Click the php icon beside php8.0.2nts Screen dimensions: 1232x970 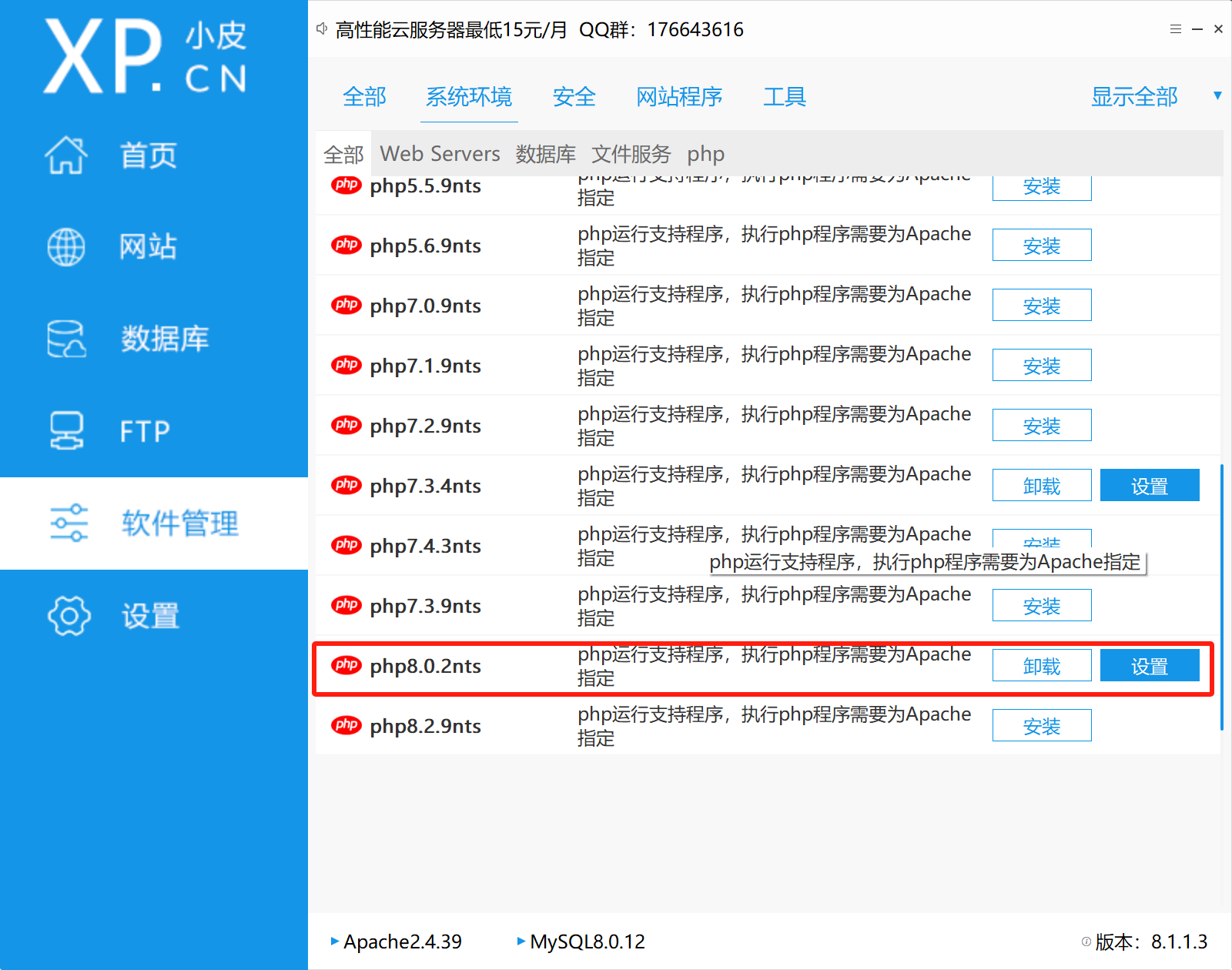(346, 665)
